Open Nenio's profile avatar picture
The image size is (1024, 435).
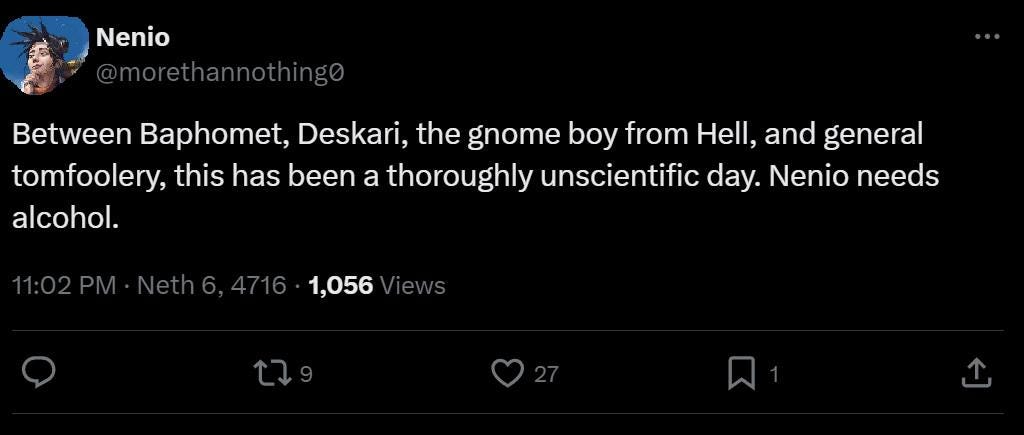point(44,56)
